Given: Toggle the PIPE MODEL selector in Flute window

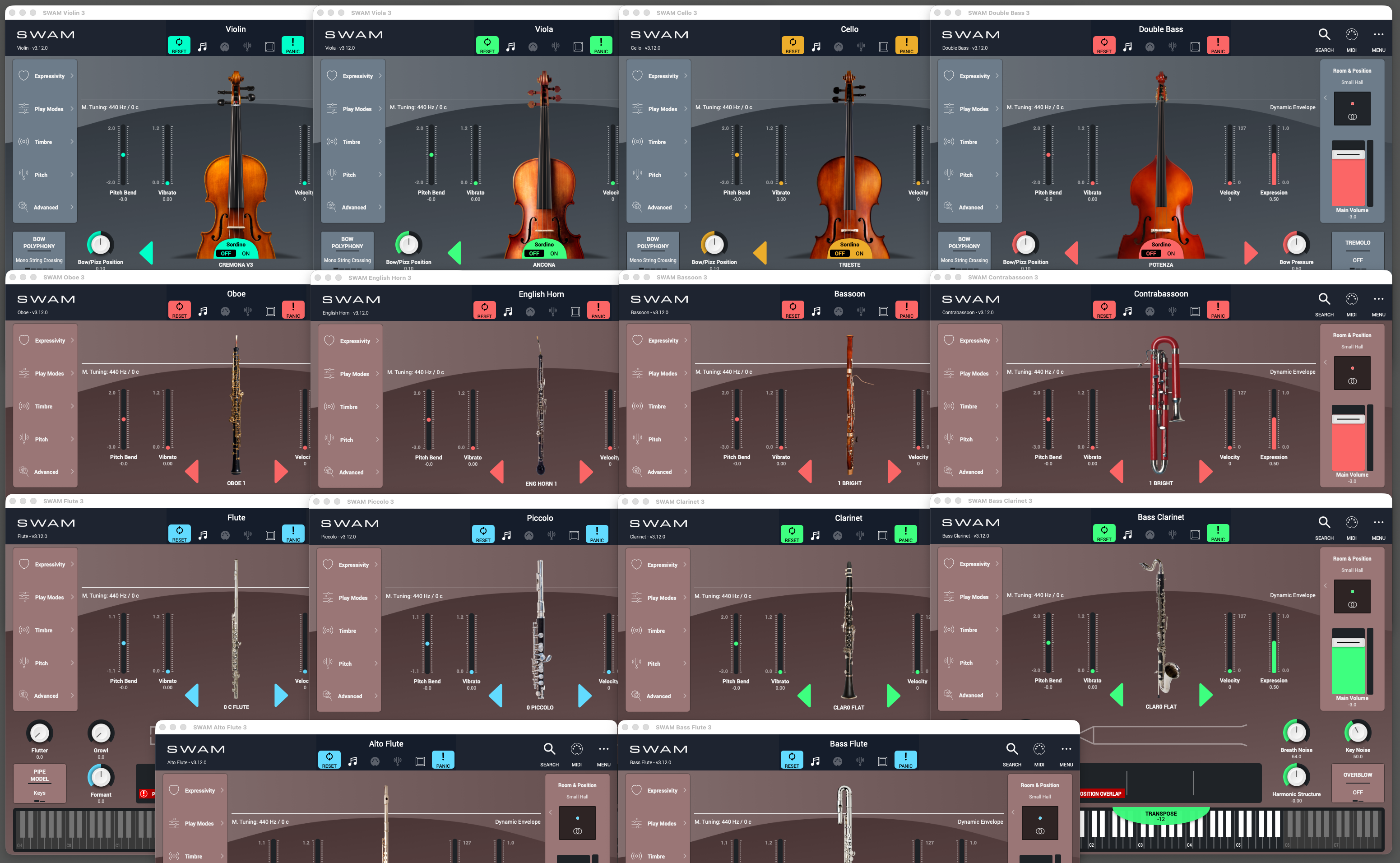Looking at the screenshot, I should [x=39, y=783].
